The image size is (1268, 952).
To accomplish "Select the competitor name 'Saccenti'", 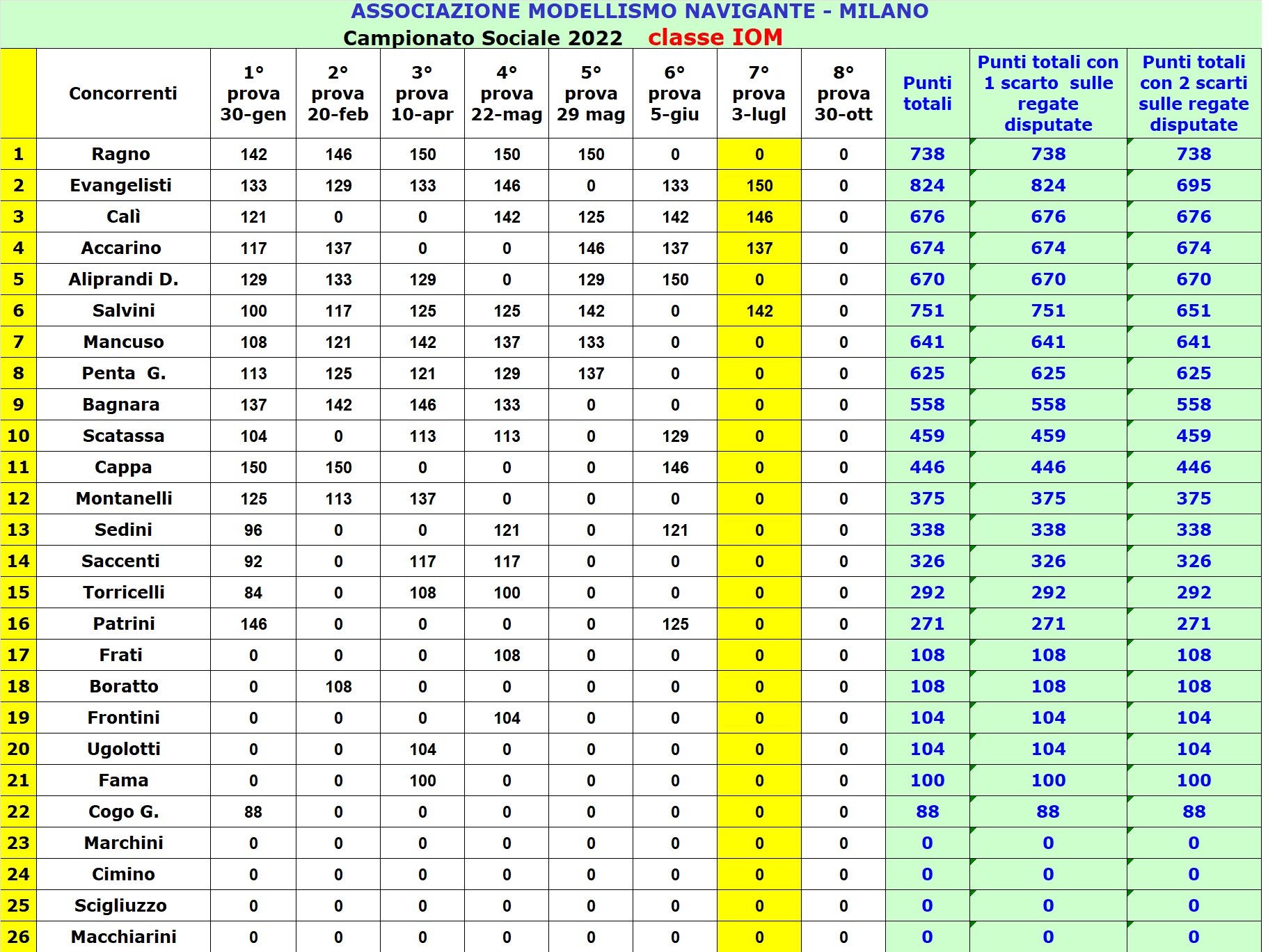I will pos(120,562).
